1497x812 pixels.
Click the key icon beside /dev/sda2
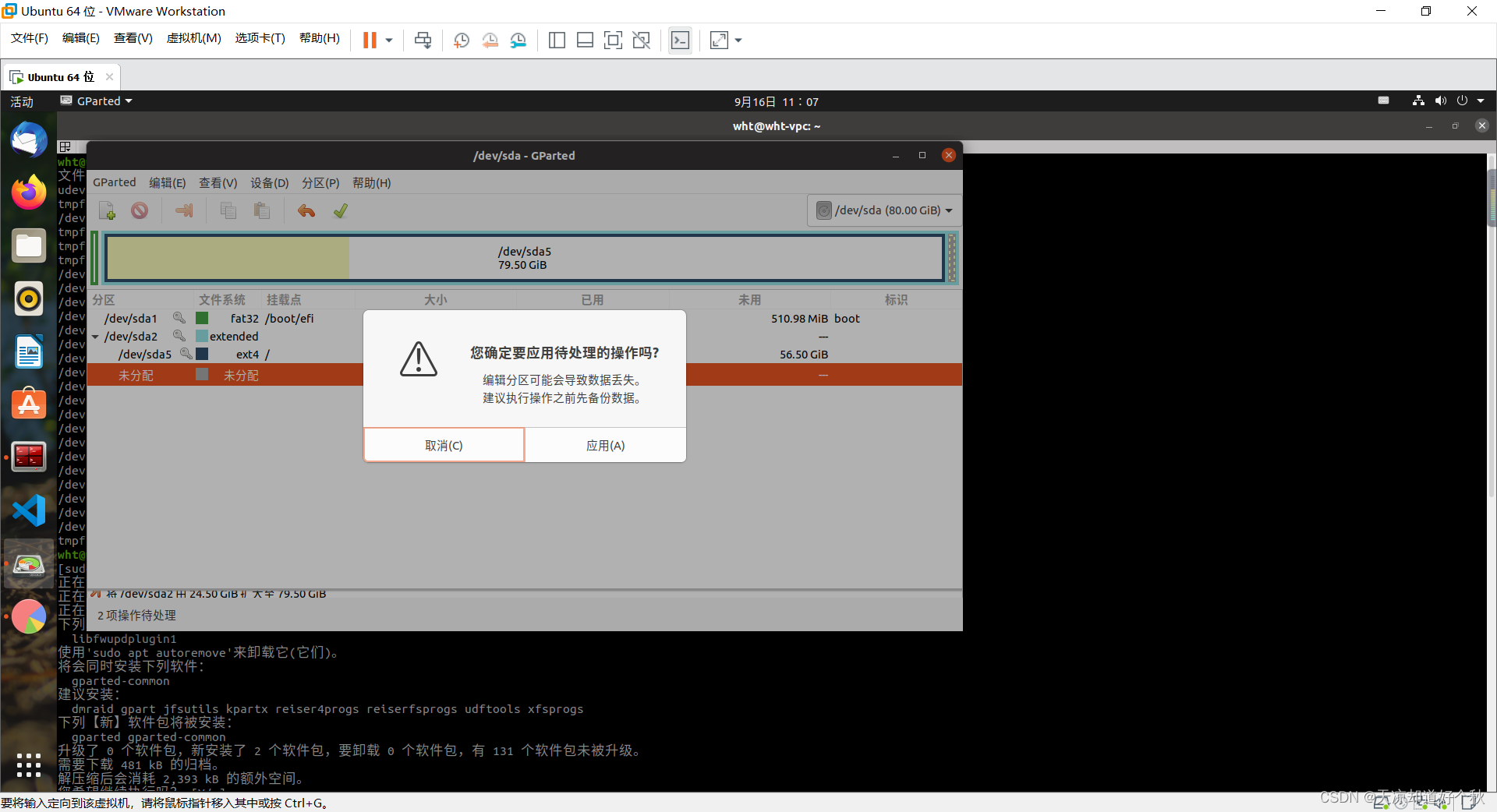(179, 336)
